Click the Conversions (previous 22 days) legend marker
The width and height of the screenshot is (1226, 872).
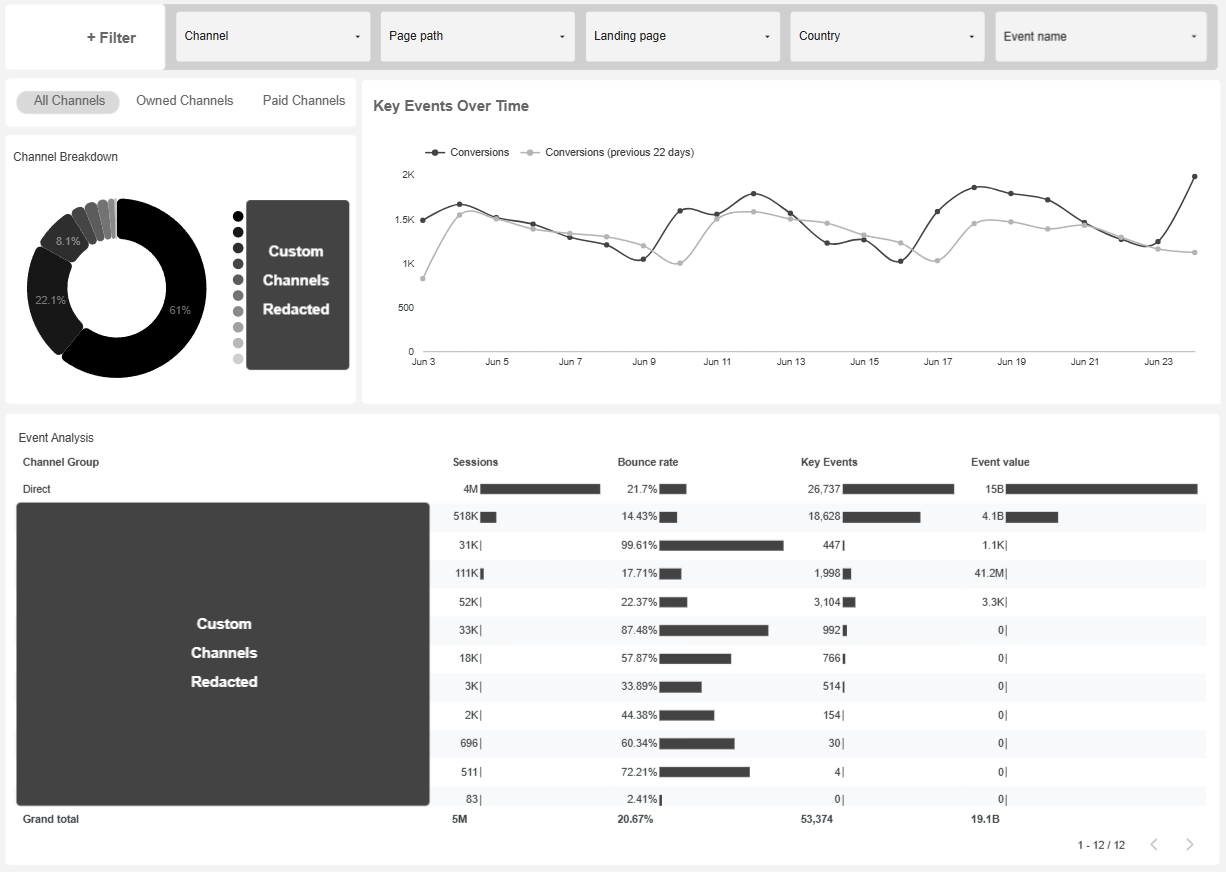(529, 152)
